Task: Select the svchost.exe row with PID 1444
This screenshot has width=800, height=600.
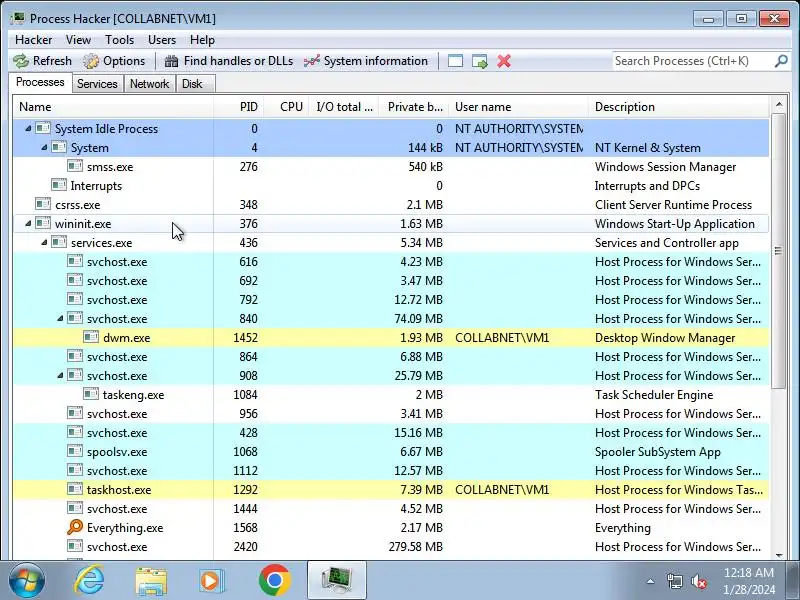Action: pos(391,509)
